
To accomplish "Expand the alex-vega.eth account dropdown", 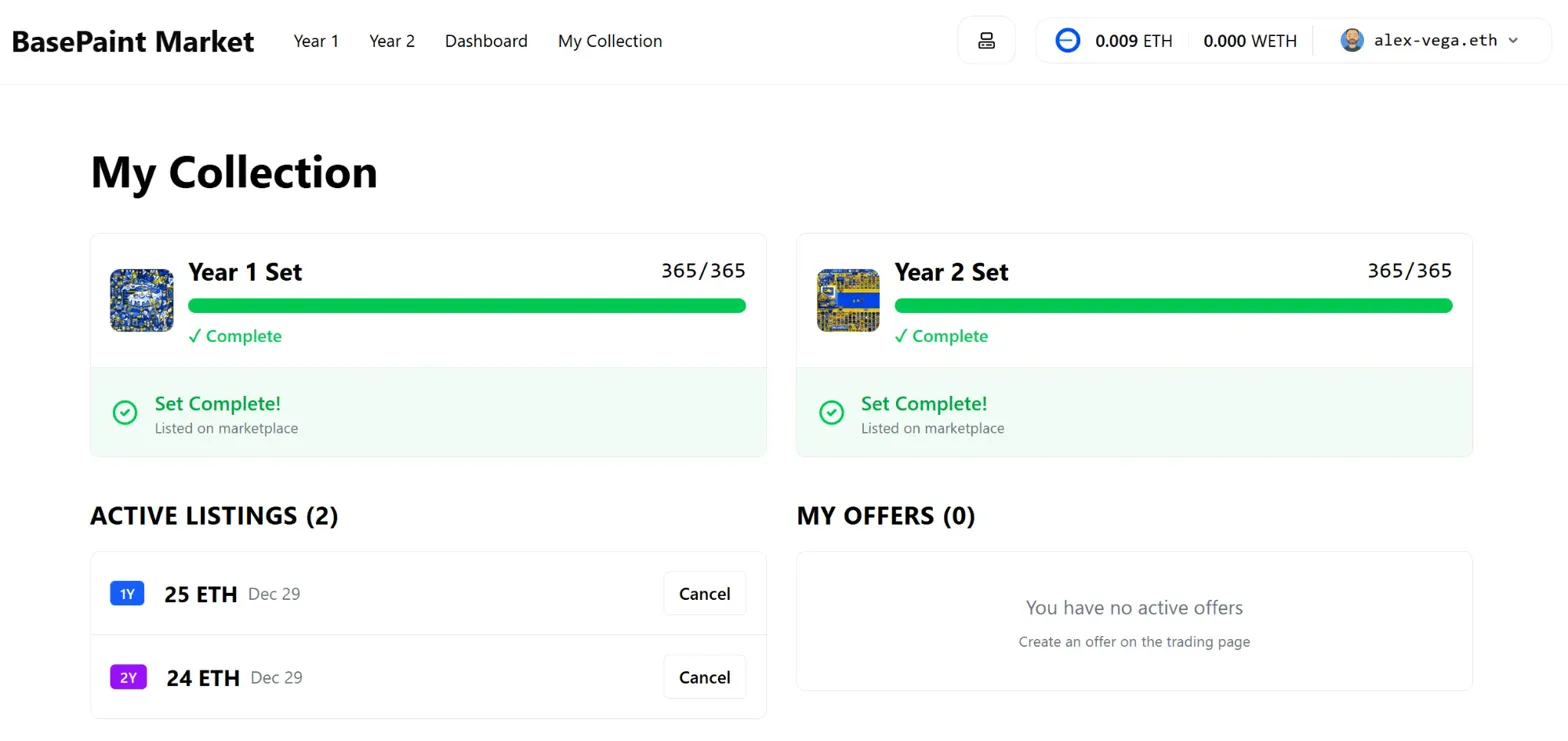I will (1435, 41).
